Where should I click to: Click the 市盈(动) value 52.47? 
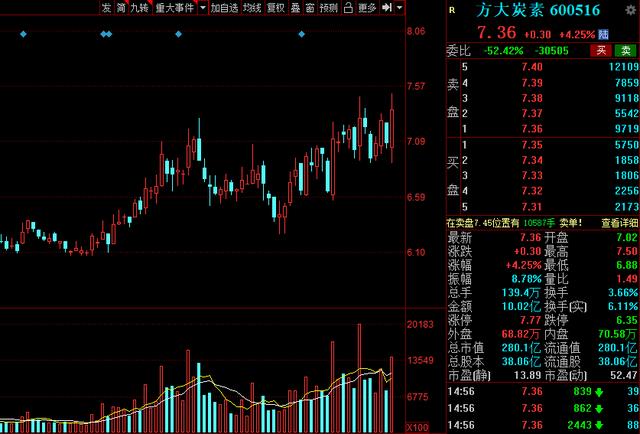(624, 375)
